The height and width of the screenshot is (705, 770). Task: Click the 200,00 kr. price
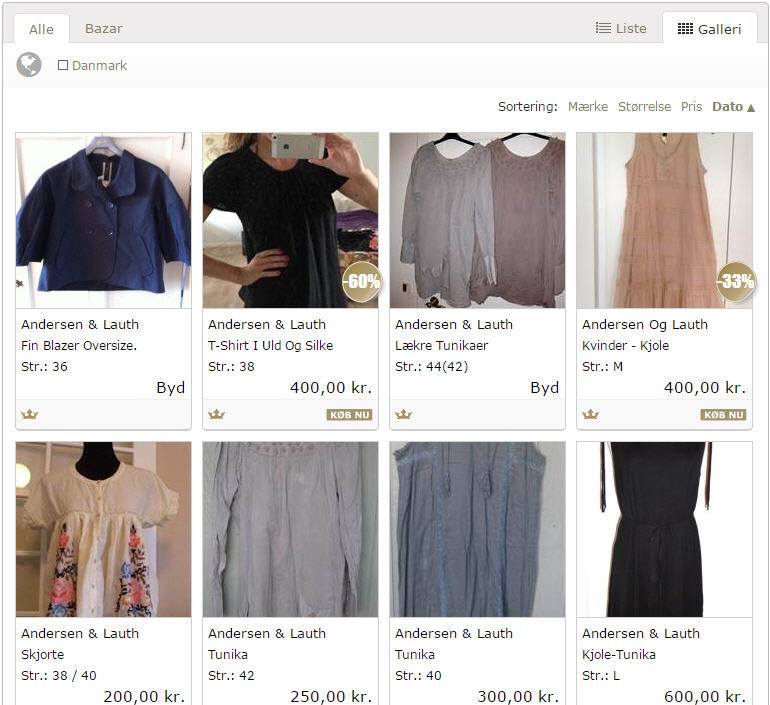point(144,696)
